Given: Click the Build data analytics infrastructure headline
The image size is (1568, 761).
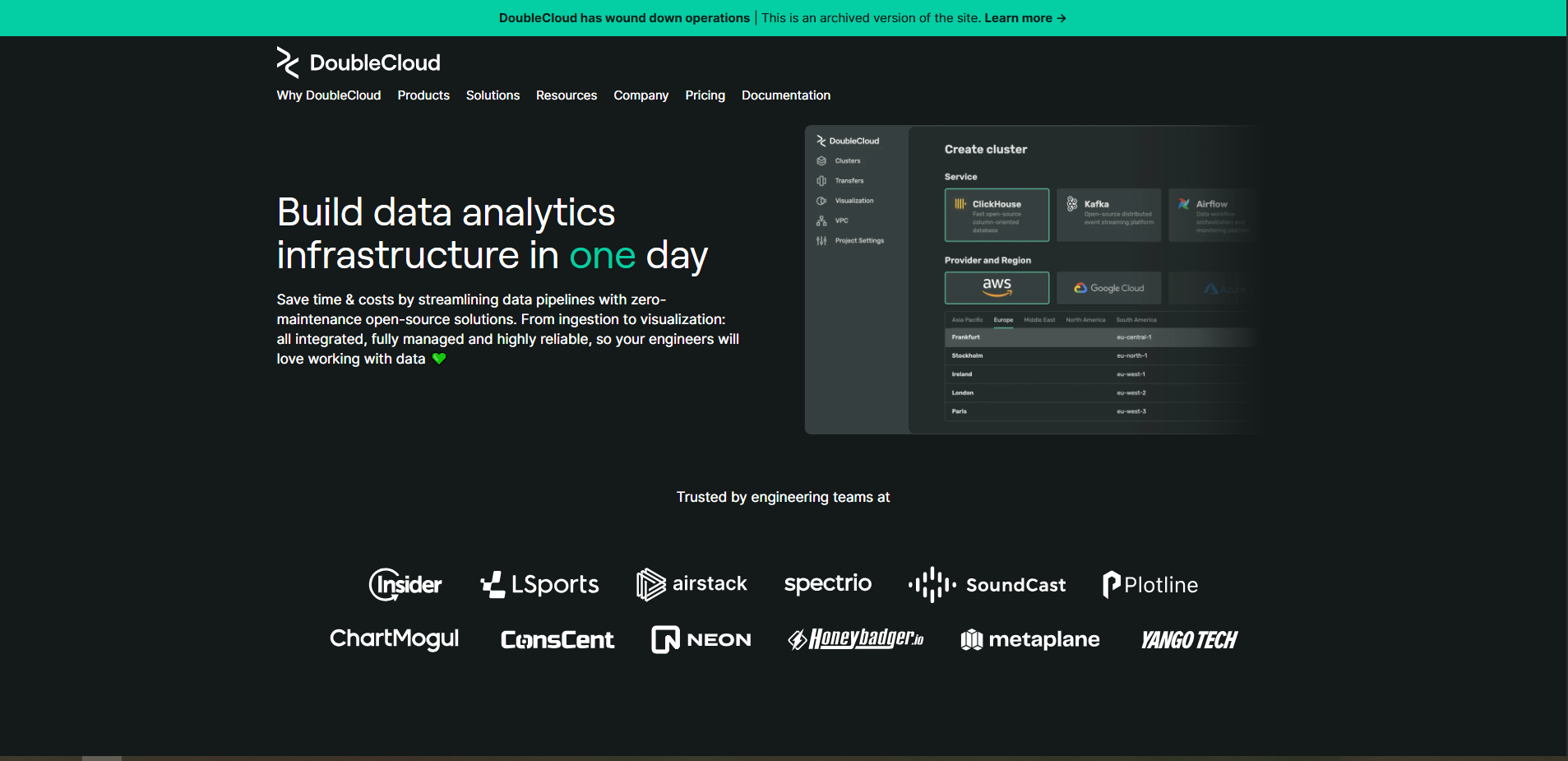Looking at the screenshot, I should point(492,234).
